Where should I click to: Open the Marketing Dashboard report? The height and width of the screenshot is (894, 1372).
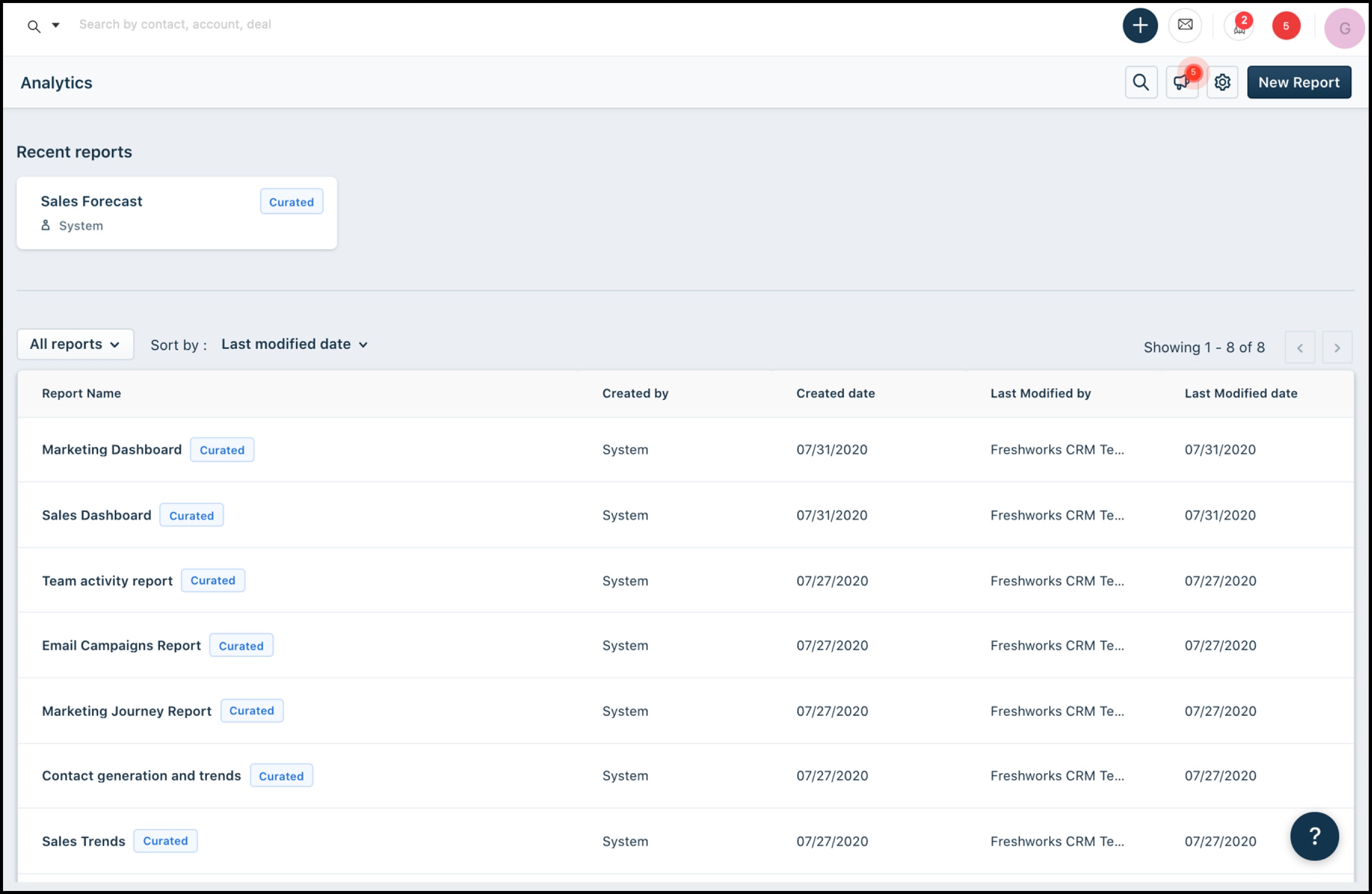coord(112,450)
